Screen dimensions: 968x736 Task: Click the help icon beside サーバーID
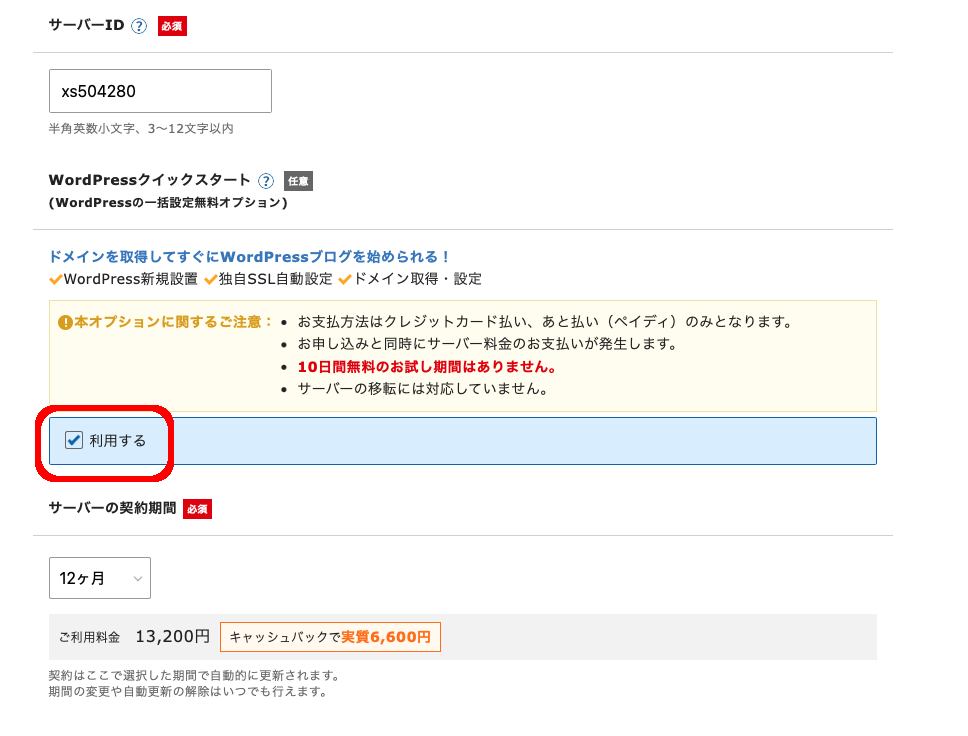pyautogui.click(x=139, y=26)
